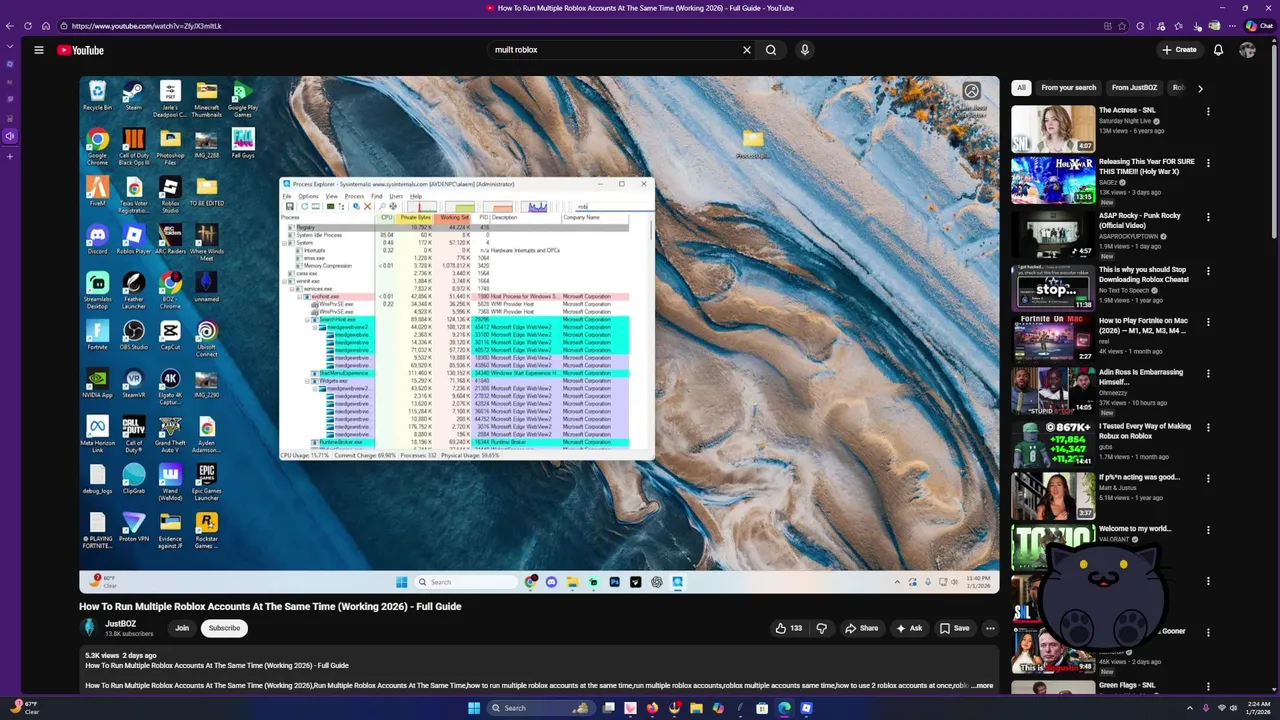
Task: Open the browser settings and more ellipsis
Action: coord(1232,26)
